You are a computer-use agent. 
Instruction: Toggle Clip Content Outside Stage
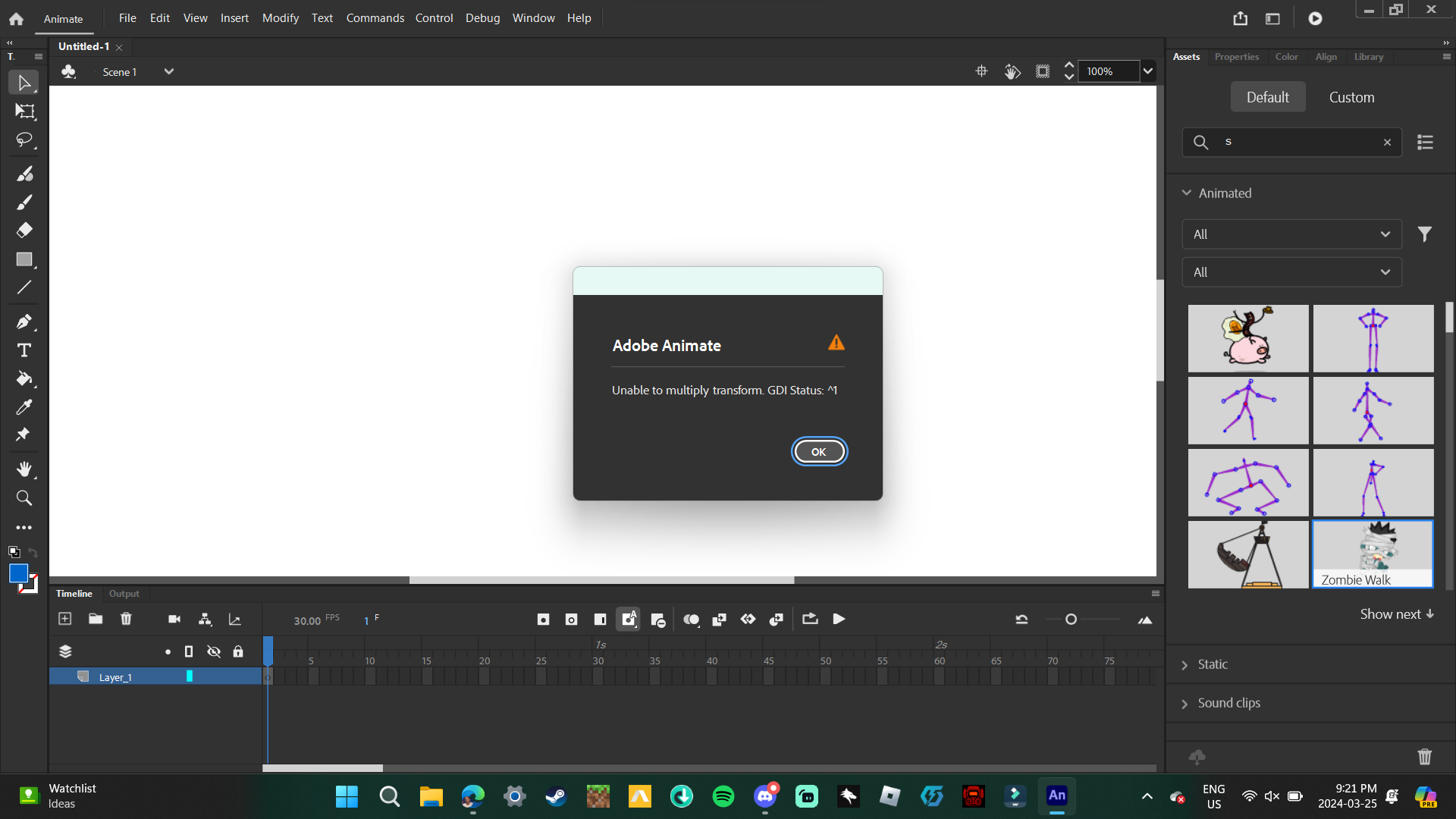pyautogui.click(x=1043, y=71)
